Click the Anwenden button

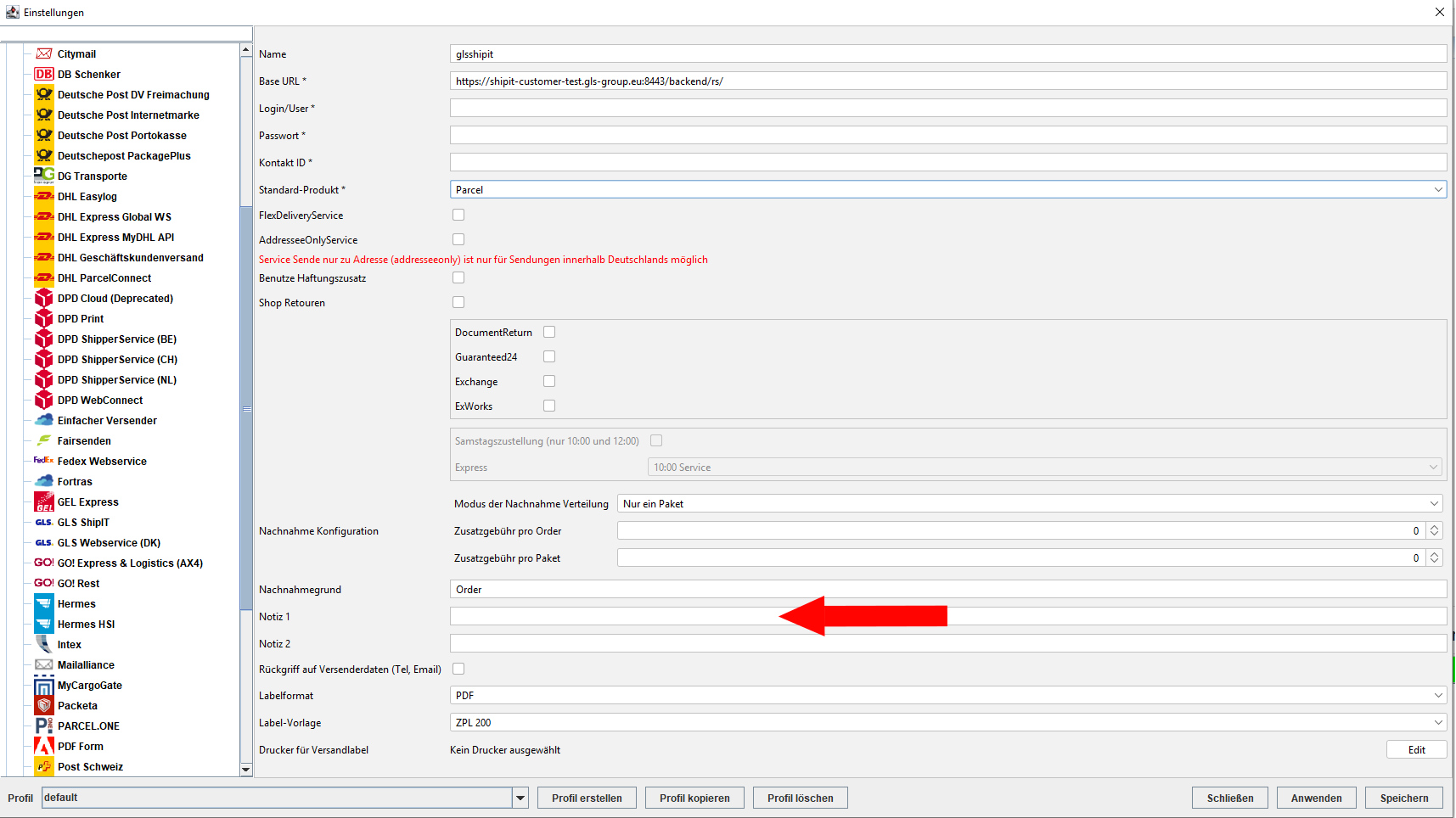pos(1317,798)
